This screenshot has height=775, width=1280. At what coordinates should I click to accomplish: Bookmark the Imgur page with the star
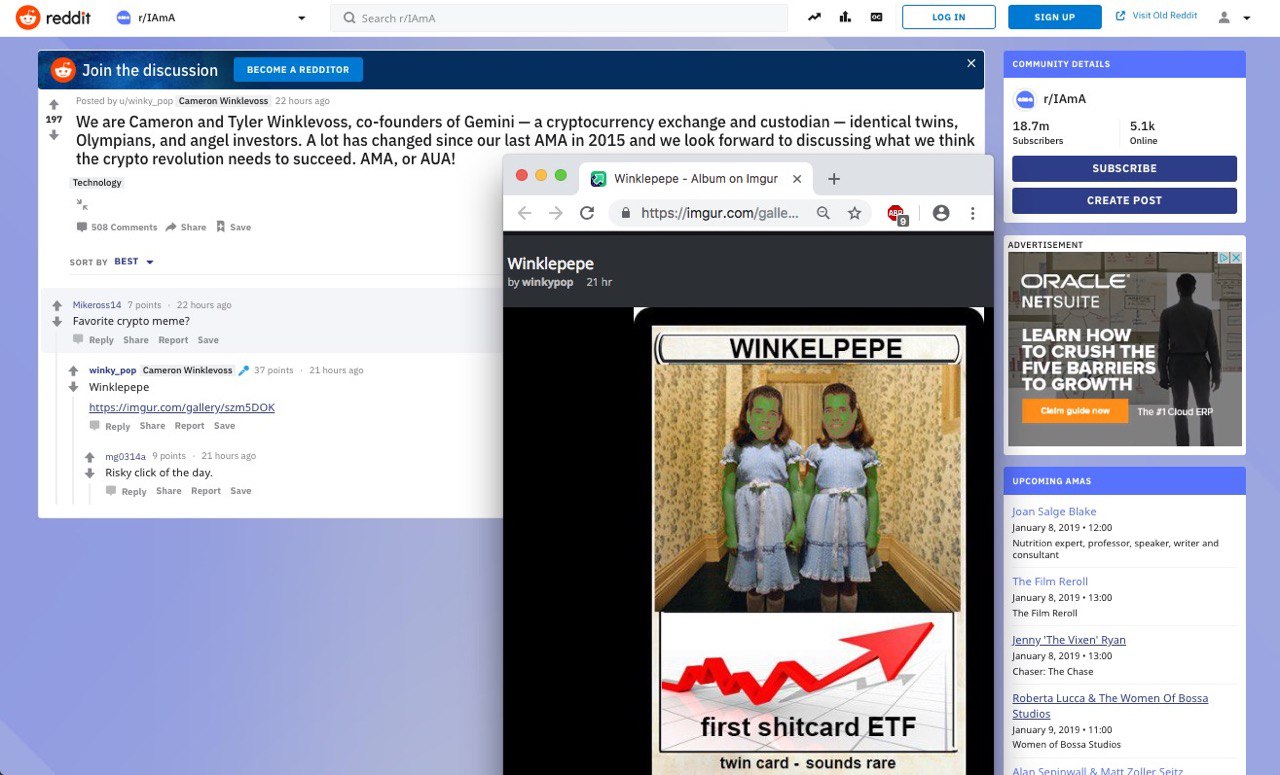(854, 213)
